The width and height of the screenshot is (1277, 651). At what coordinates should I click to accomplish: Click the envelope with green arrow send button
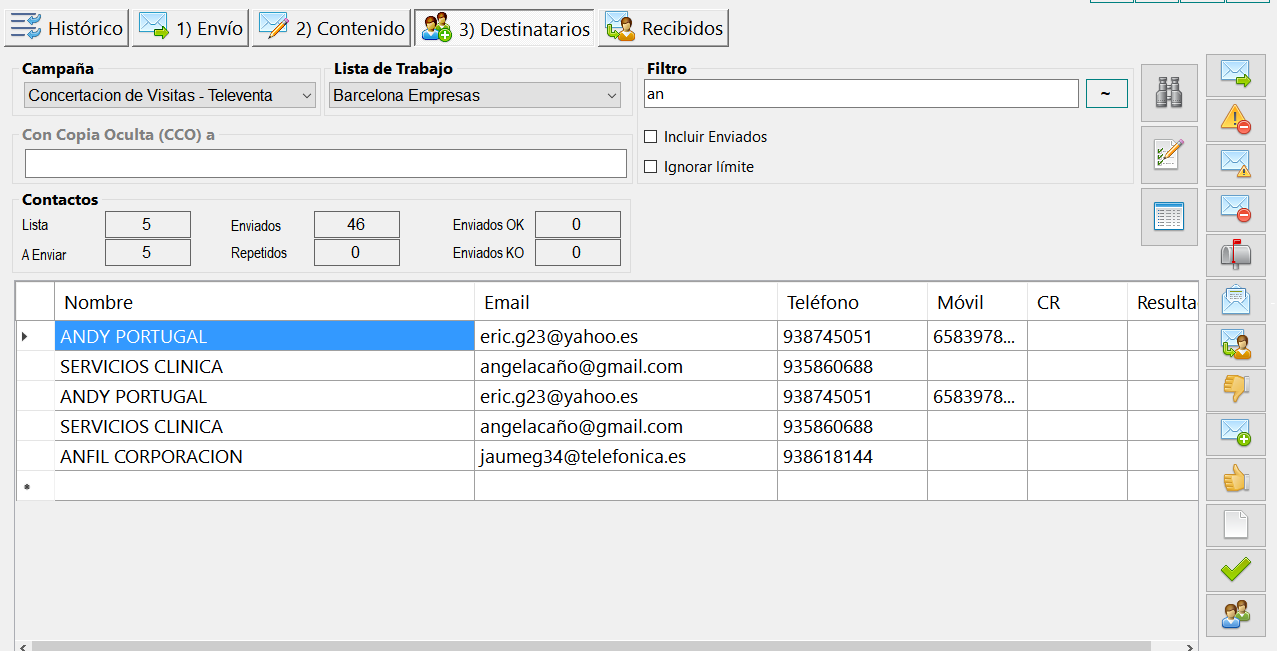tap(1237, 76)
